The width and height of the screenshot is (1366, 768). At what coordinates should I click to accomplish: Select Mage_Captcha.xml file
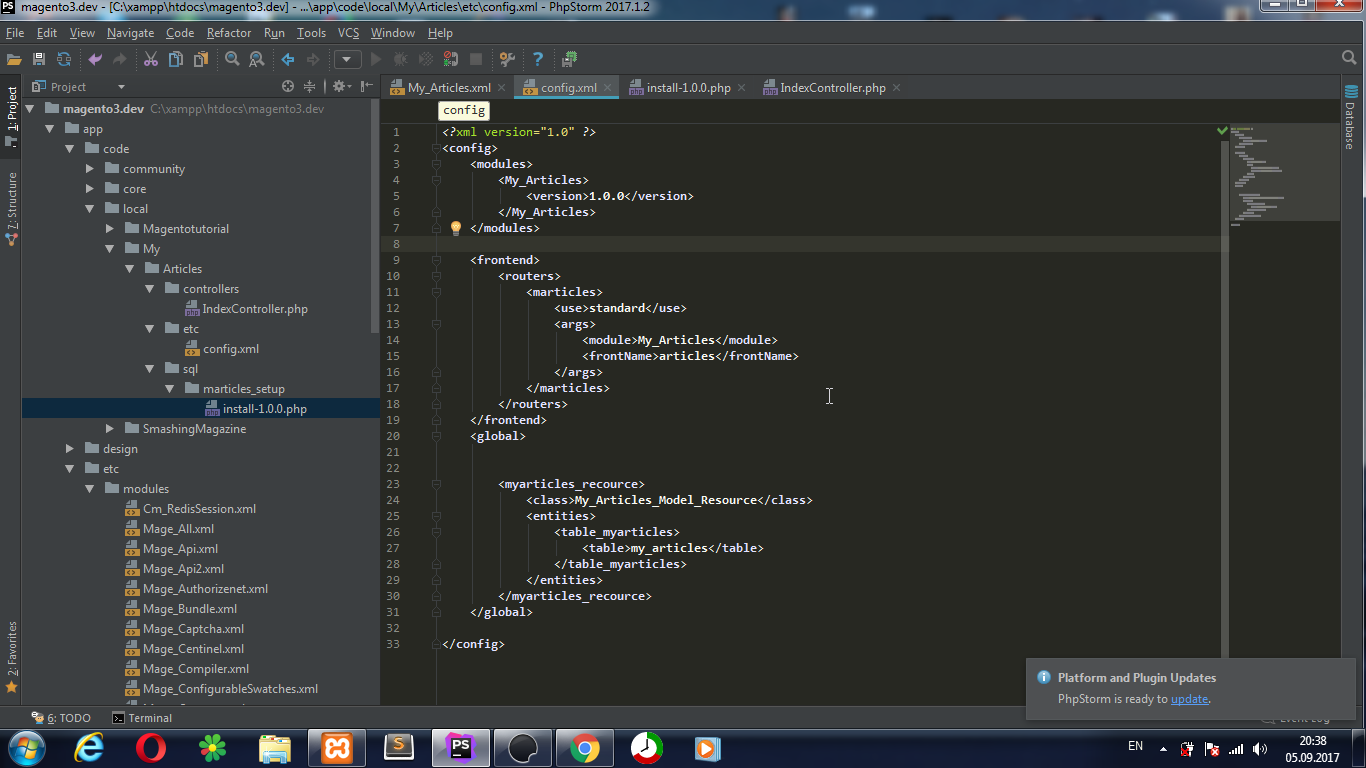pos(193,629)
